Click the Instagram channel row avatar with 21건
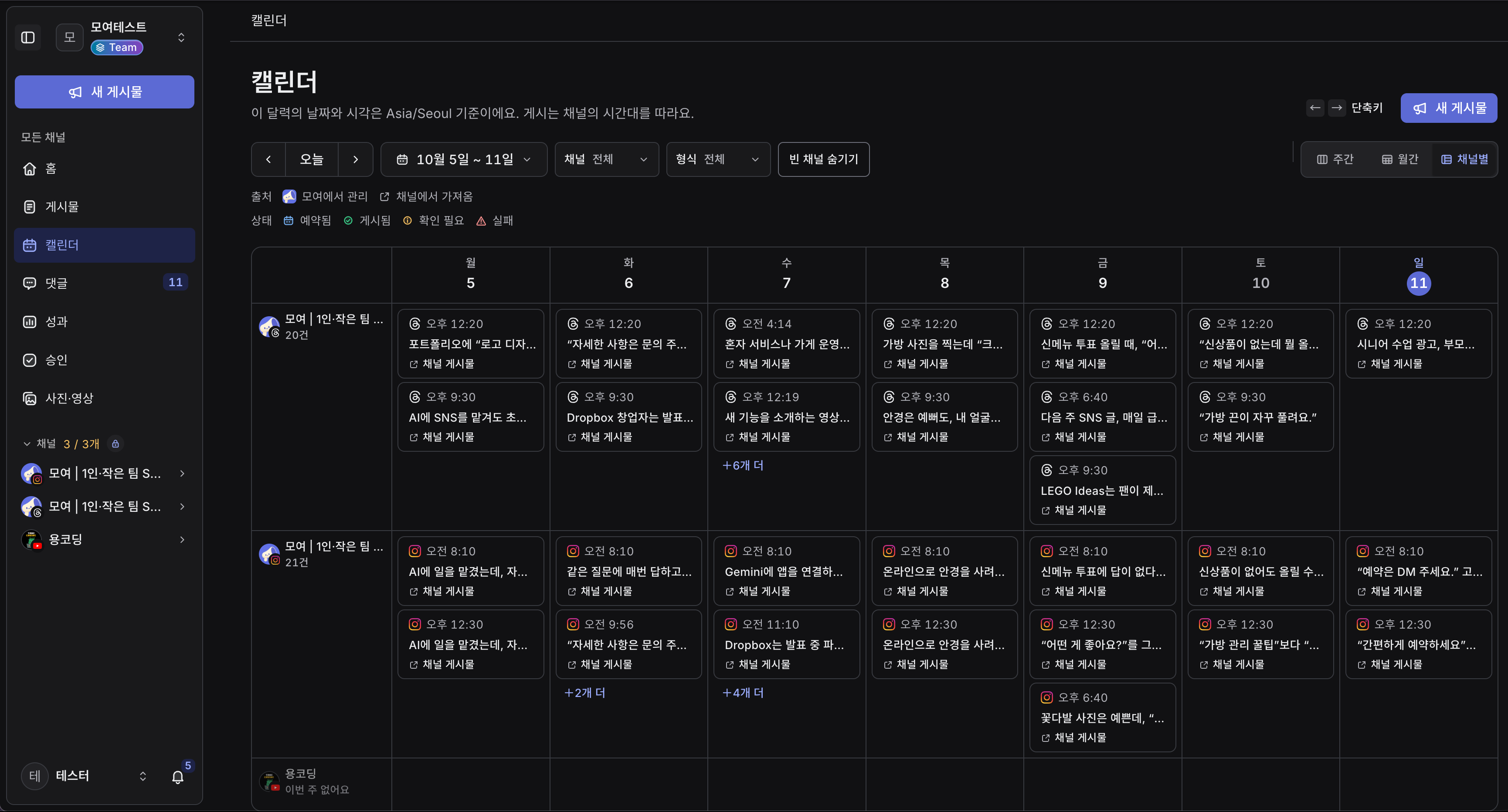The image size is (1508, 812). pyautogui.click(x=269, y=554)
